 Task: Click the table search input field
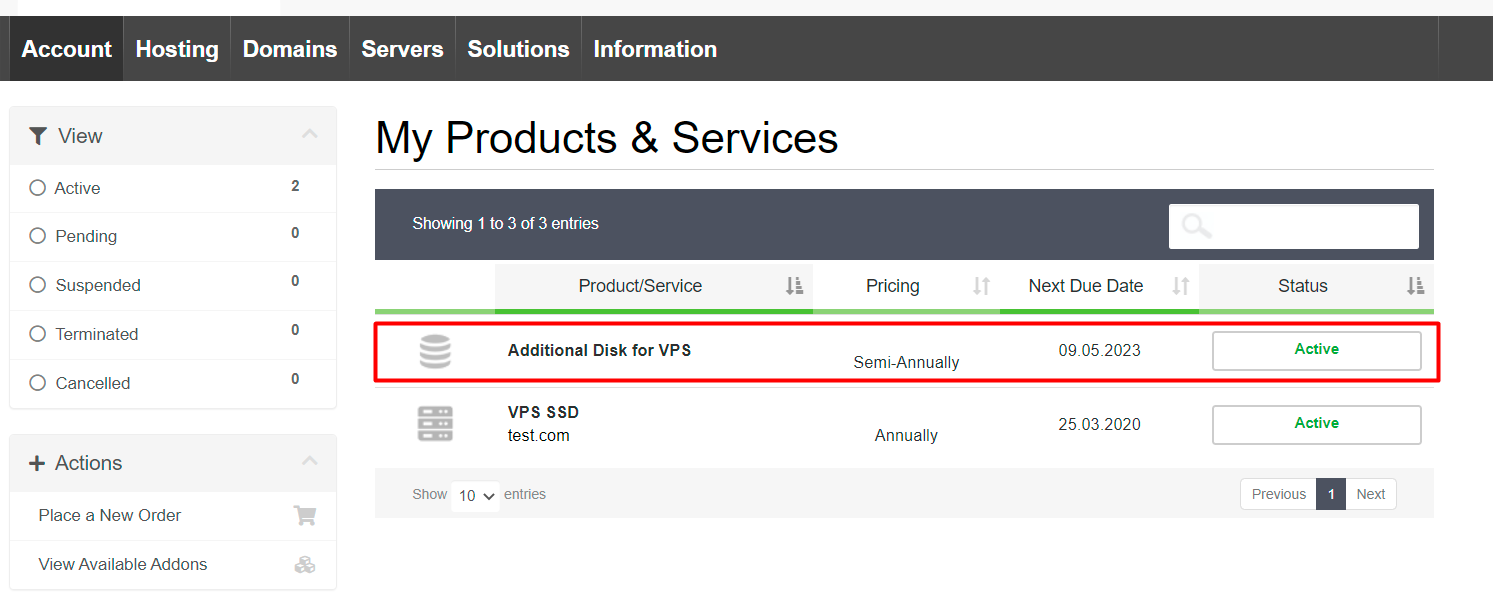(x=1310, y=226)
